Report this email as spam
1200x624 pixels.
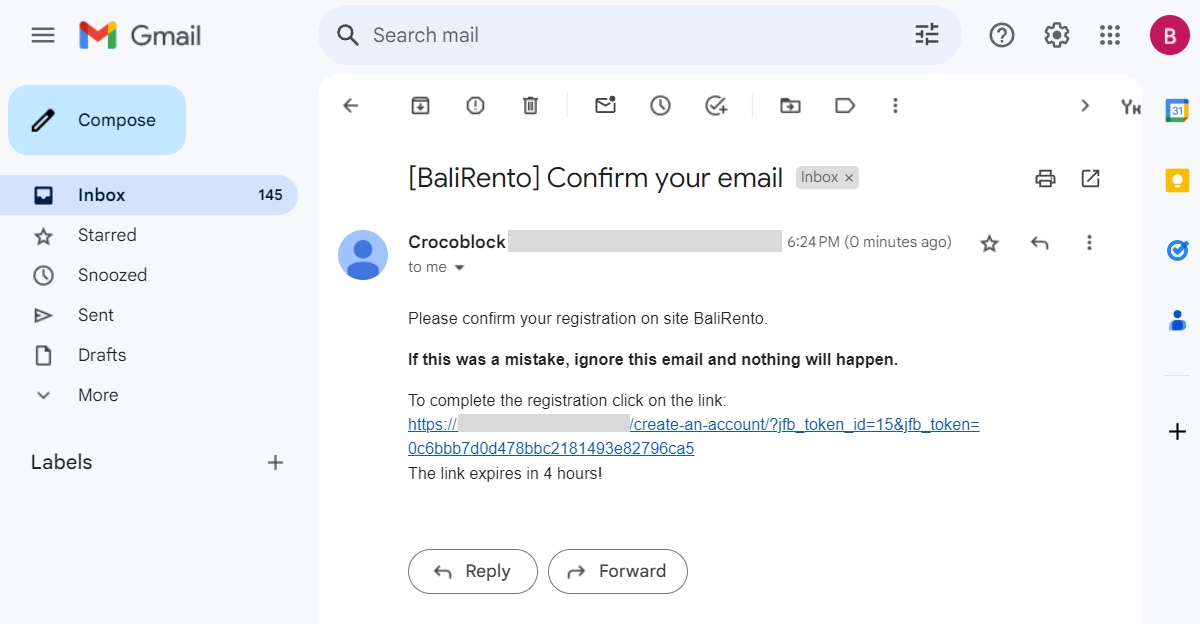pos(474,105)
